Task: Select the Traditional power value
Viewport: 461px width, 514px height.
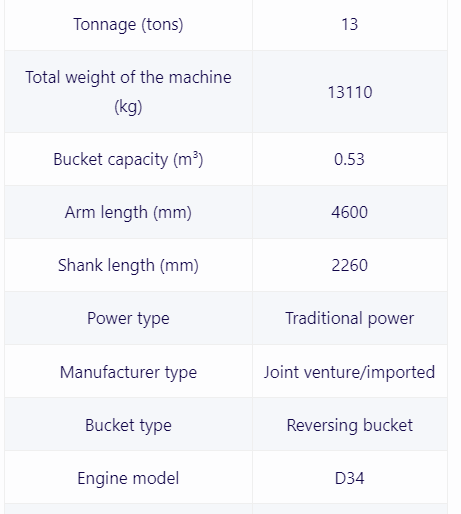Action: 350,318
